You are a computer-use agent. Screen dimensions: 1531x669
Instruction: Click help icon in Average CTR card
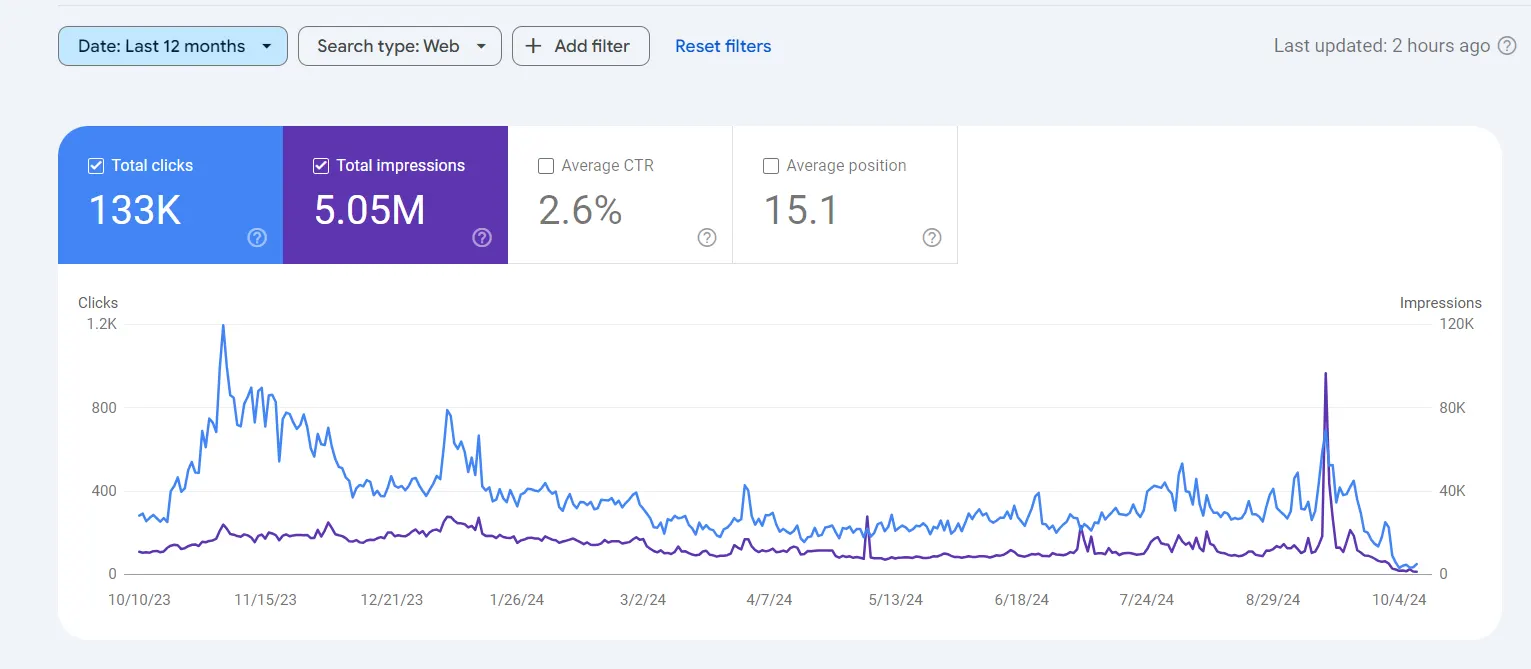pyautogui.click(x=707, y=237)
